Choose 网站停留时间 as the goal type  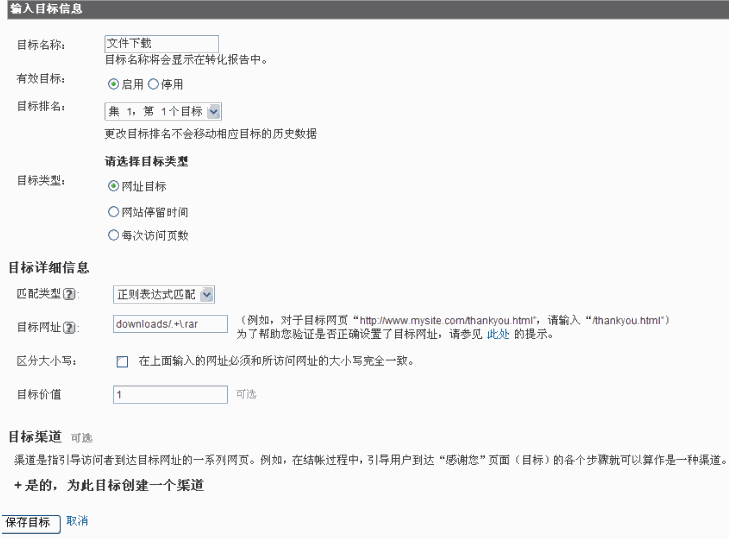[113, 212]
